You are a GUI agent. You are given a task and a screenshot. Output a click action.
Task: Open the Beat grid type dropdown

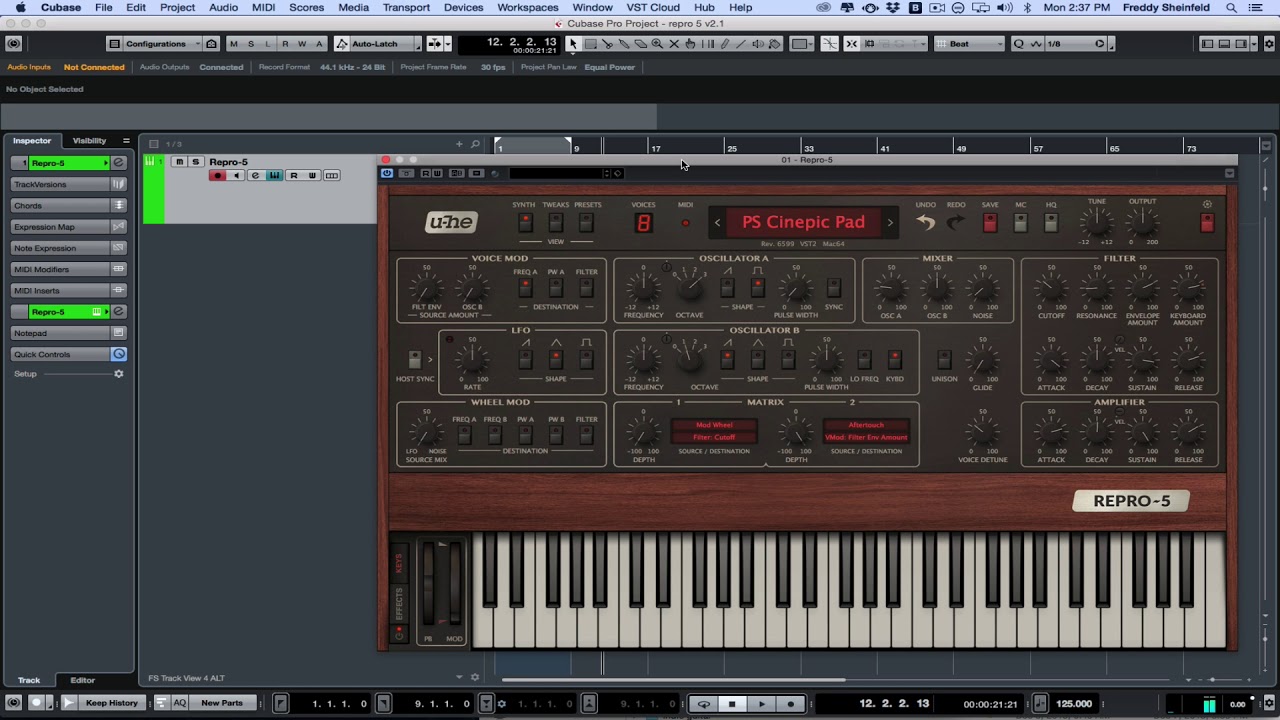pyautogui.click(x=969, y=44)
